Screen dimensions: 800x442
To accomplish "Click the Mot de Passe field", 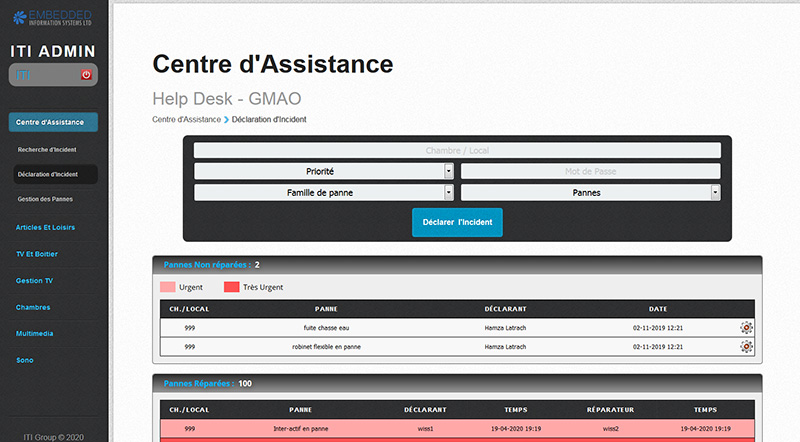I will (591, 171).
